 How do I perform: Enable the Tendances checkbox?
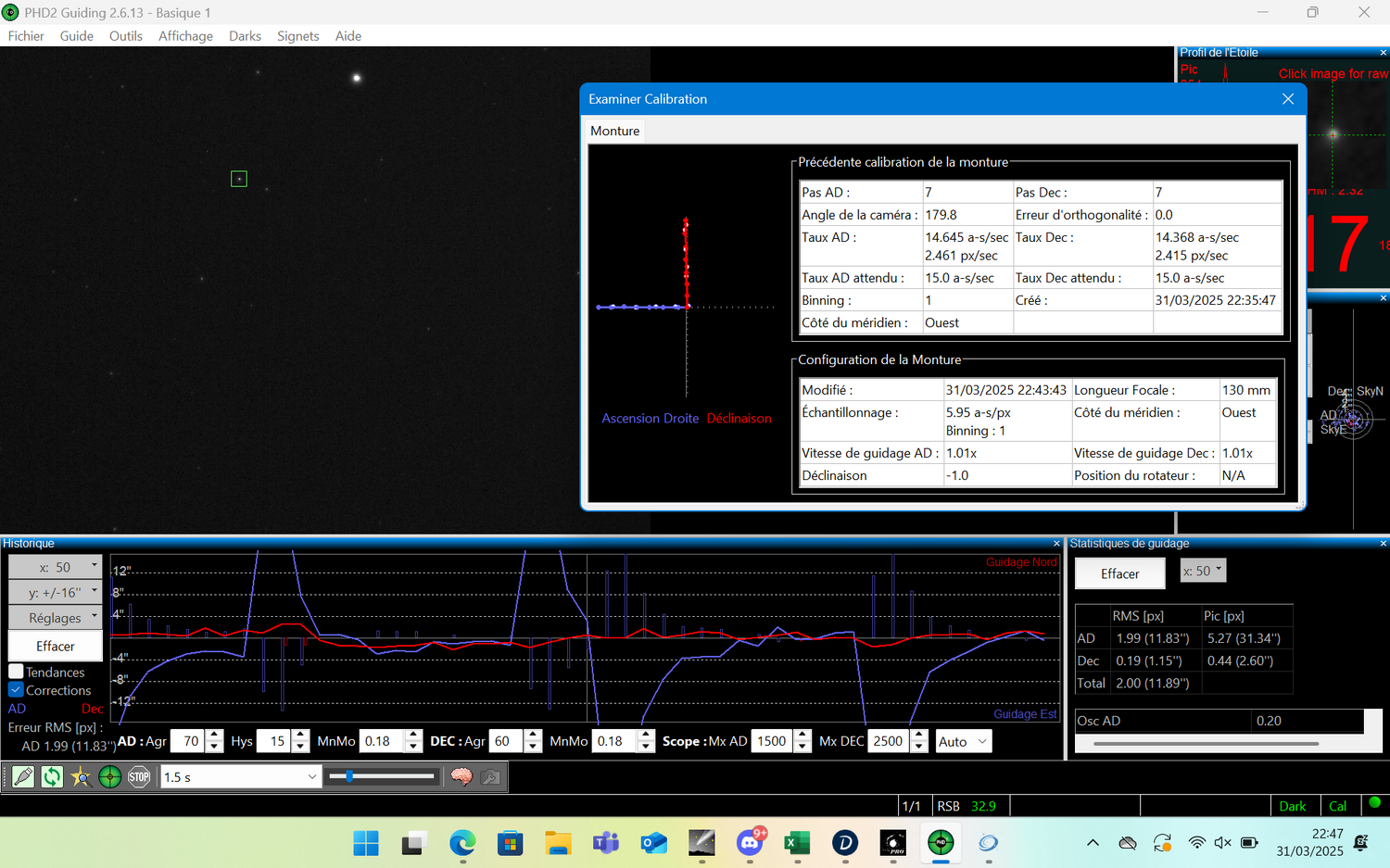tap(16, 672)
